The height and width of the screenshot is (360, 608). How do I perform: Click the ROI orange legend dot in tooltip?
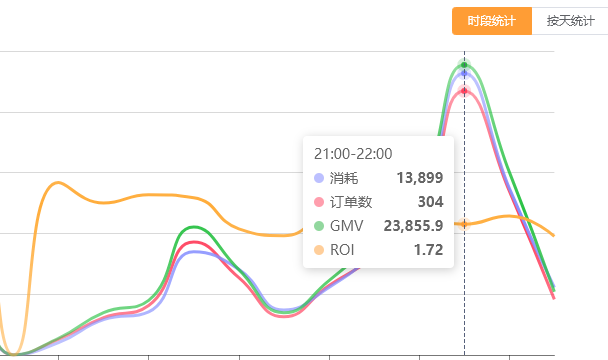tap(319, 250)
